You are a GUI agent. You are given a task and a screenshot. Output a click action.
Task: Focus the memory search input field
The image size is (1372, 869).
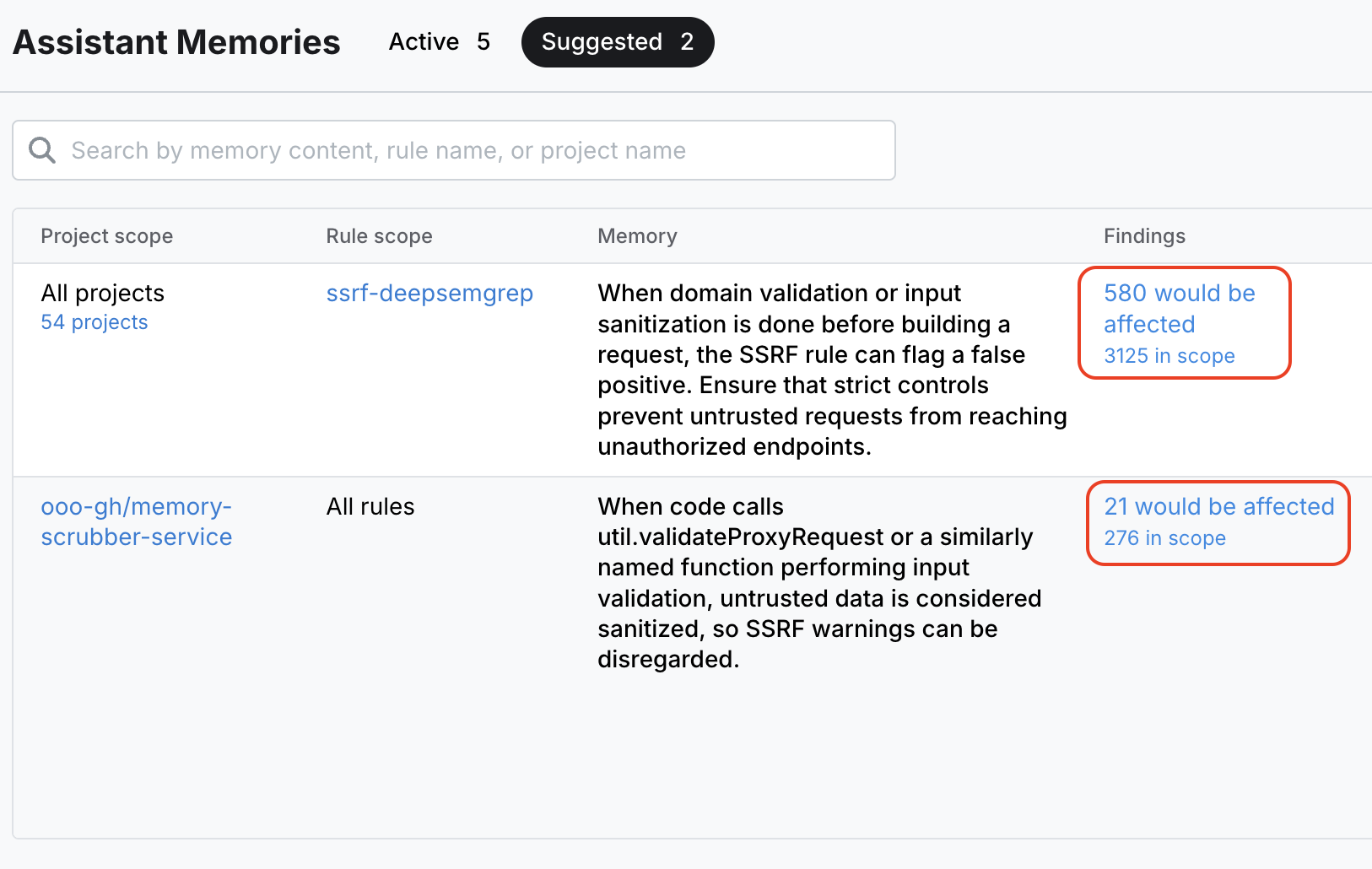pyautogui.click(x=473, y=150)
